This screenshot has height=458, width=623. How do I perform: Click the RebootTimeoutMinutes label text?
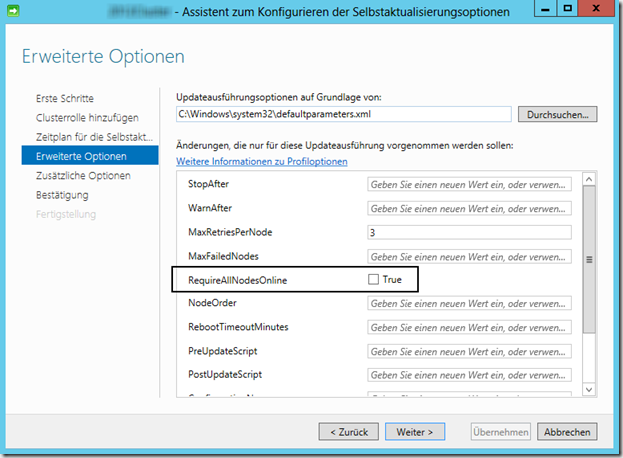tap(238, 327)
